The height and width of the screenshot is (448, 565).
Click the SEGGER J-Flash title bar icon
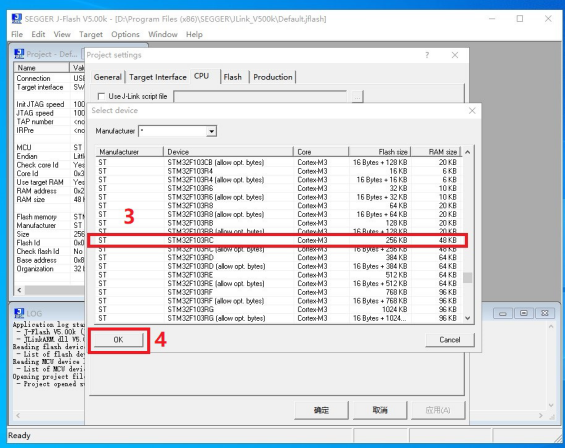click(x=17, y=19)
